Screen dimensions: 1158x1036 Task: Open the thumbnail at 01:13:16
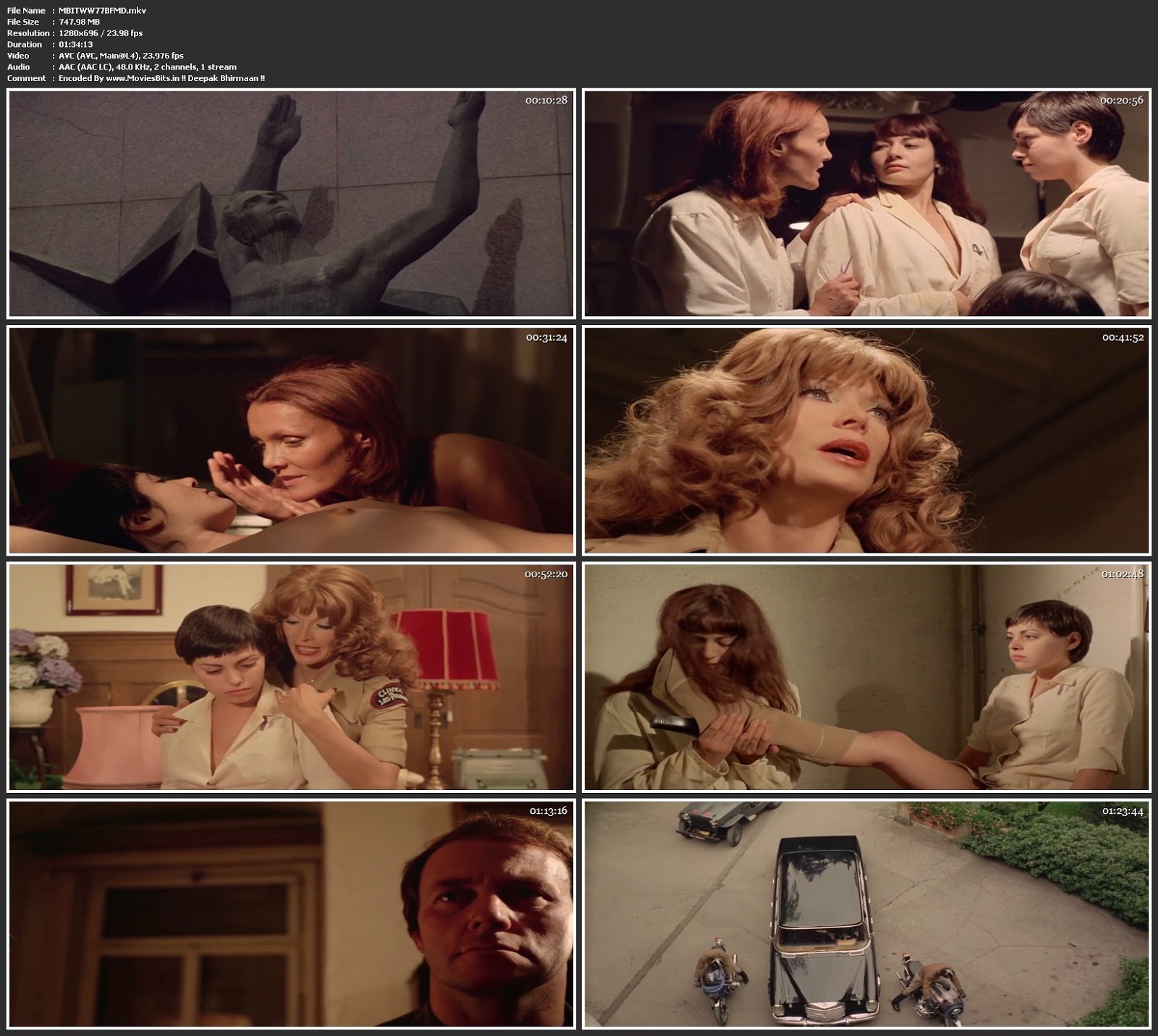point(290,914)
